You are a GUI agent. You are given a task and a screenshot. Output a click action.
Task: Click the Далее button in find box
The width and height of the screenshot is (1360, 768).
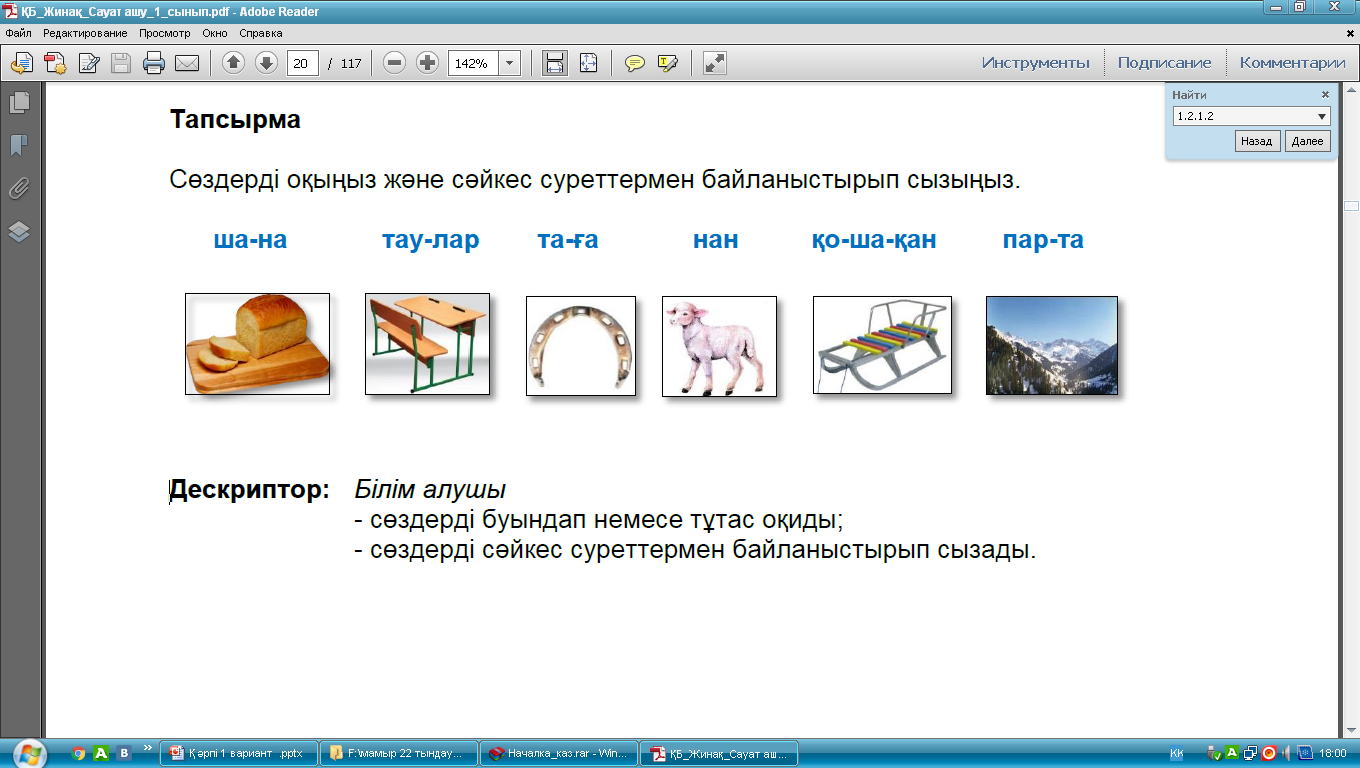1307,141
